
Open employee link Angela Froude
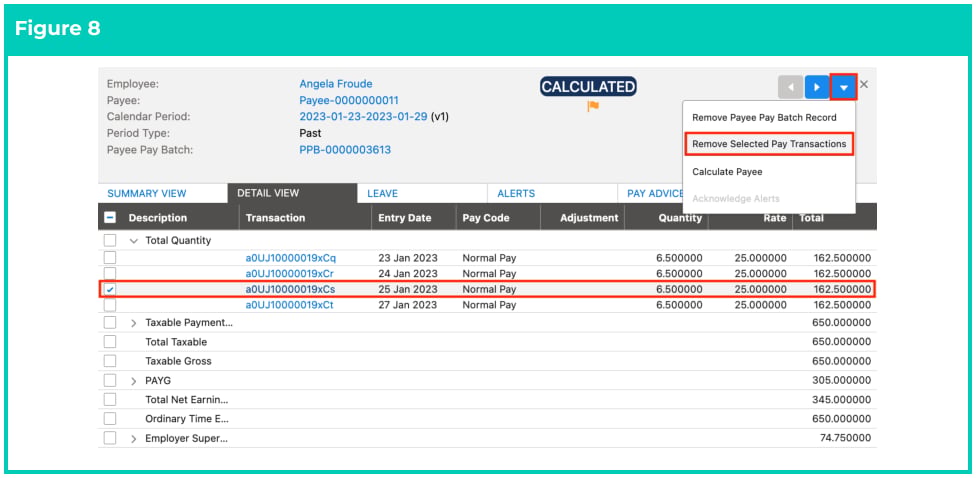click(x=336, y=83)
